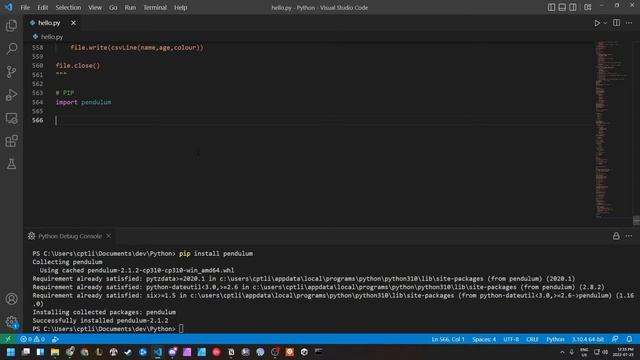Click the editor vertical scrollbar thumb

636,220
